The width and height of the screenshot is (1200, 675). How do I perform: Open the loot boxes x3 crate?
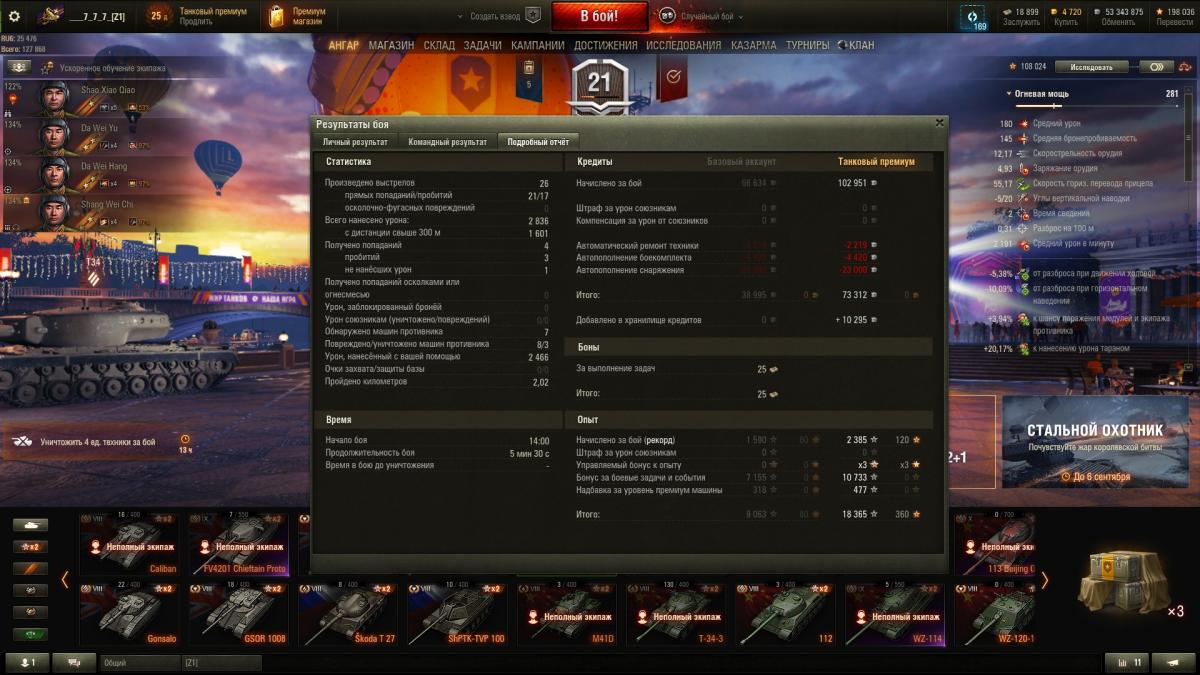[x=1130, y=582]
